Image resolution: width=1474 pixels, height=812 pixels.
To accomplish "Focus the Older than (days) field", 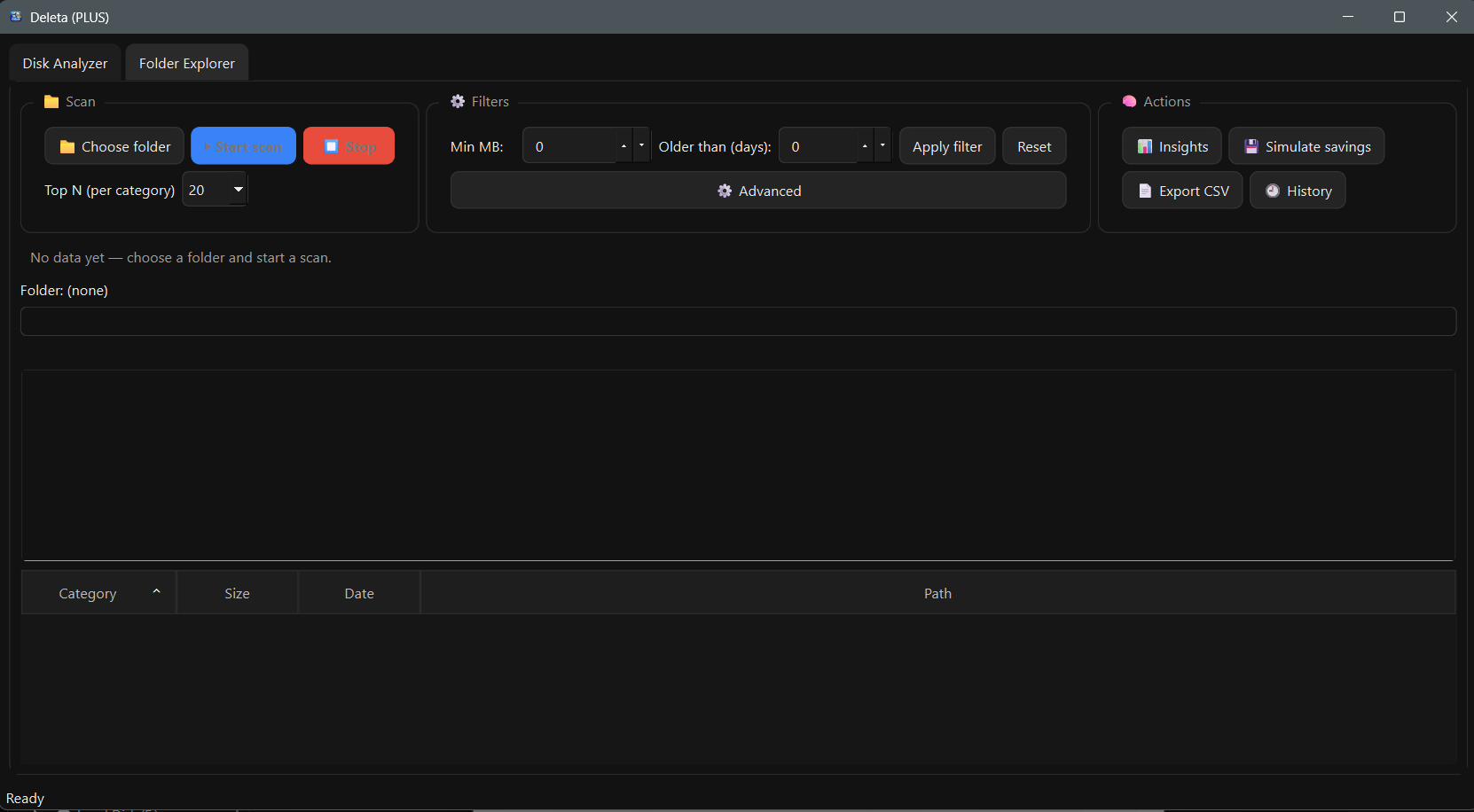I will coord(819,146).
